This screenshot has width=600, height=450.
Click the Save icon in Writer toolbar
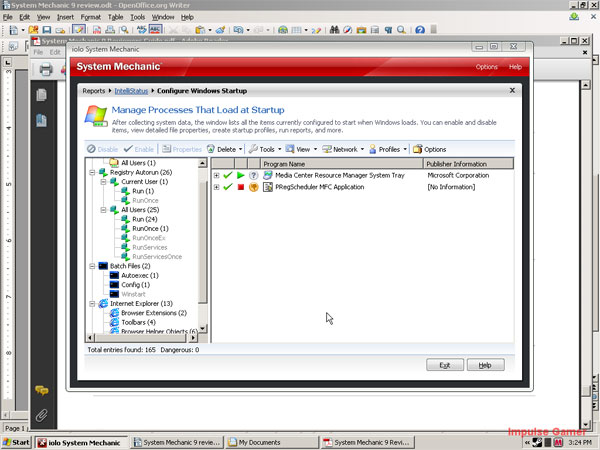[47, 30]
